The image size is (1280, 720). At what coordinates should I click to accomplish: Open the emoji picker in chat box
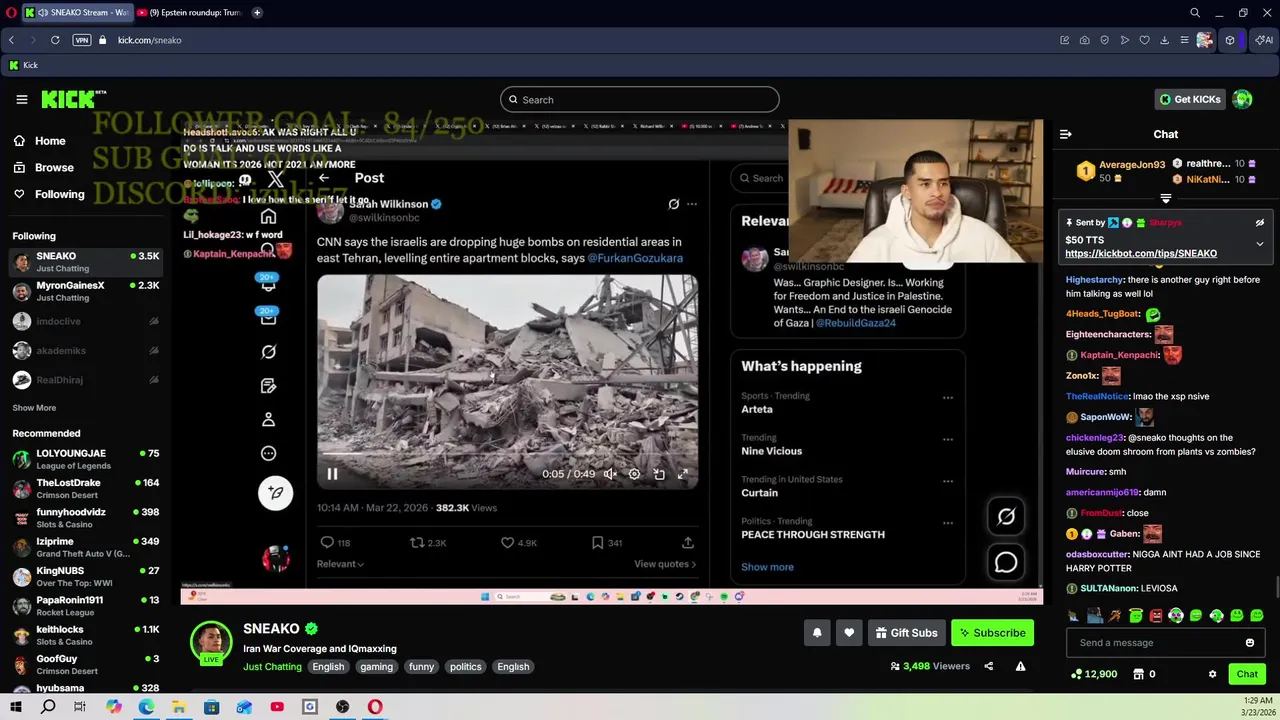point(1249,643)
